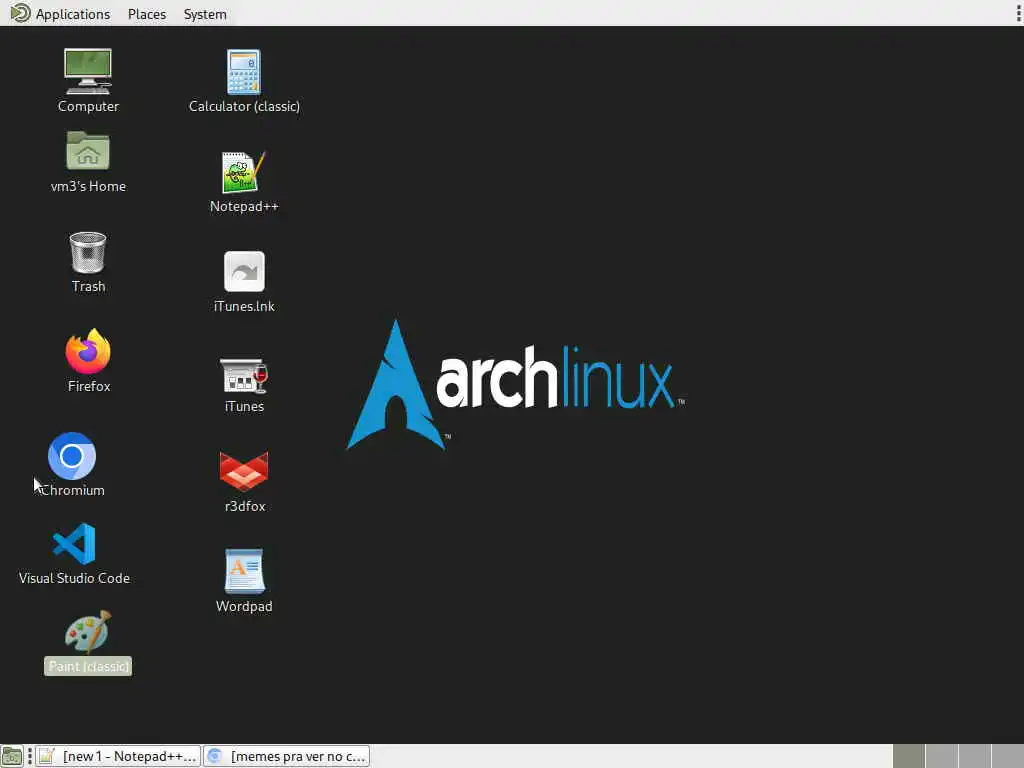This screenshot has height=768, width=1024.
Task: Select the iTunes.lnk shortcut icon
Action: click(244, 271)
